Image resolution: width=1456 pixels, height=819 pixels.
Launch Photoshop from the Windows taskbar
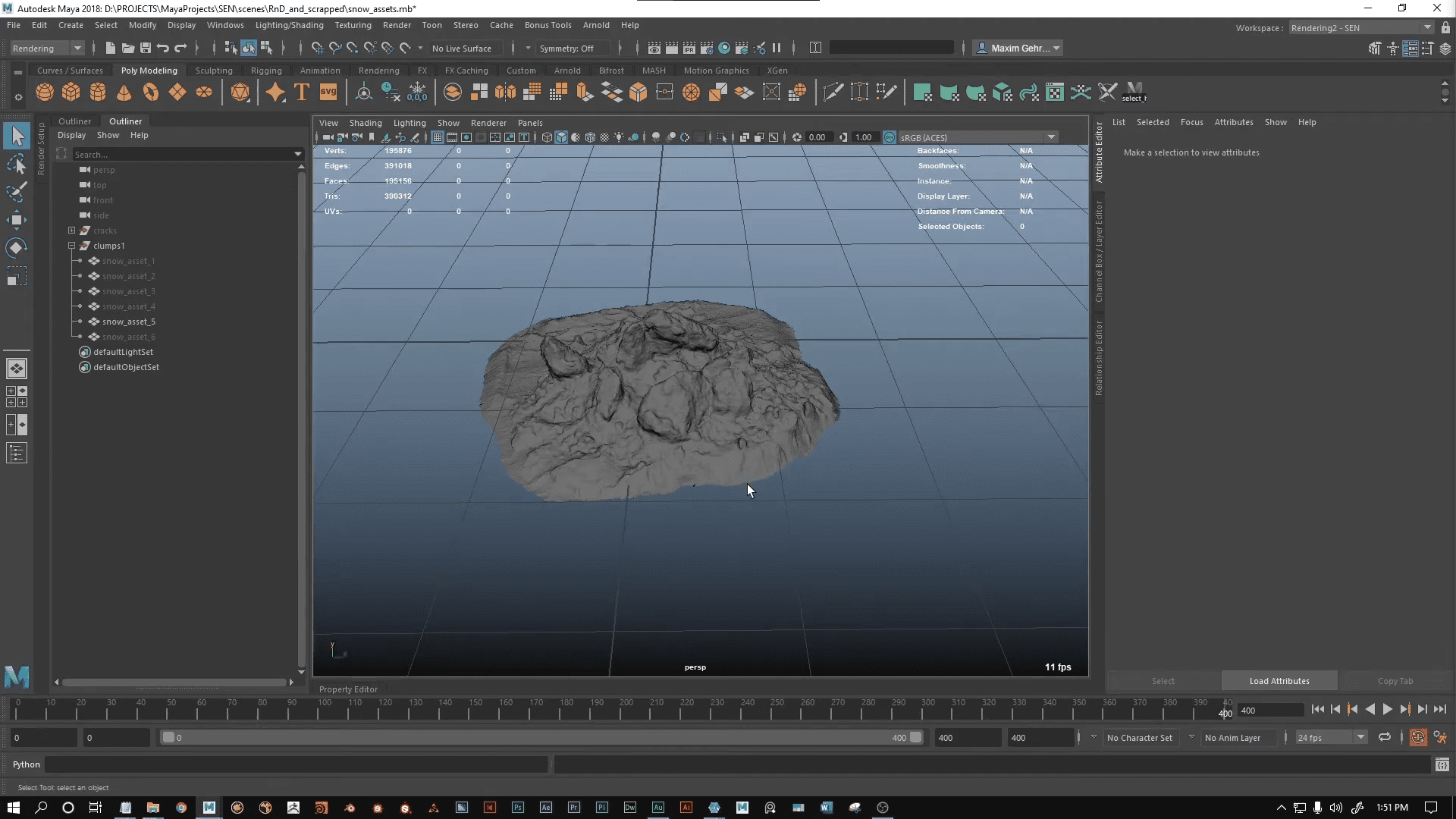click(518, 808)
